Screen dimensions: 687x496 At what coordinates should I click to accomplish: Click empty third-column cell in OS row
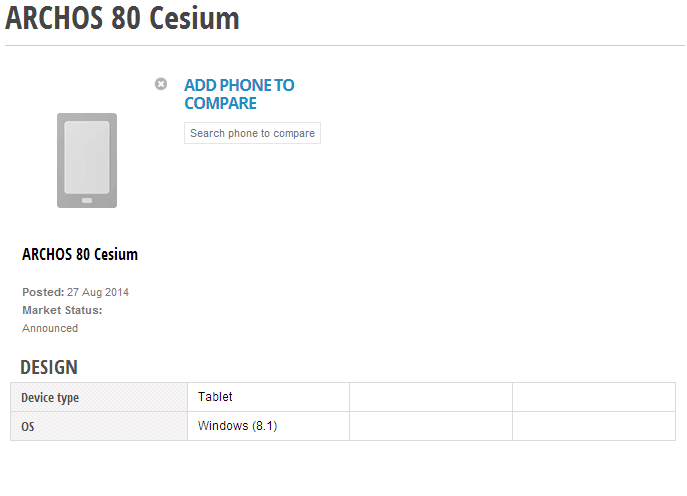pos(431,426)
